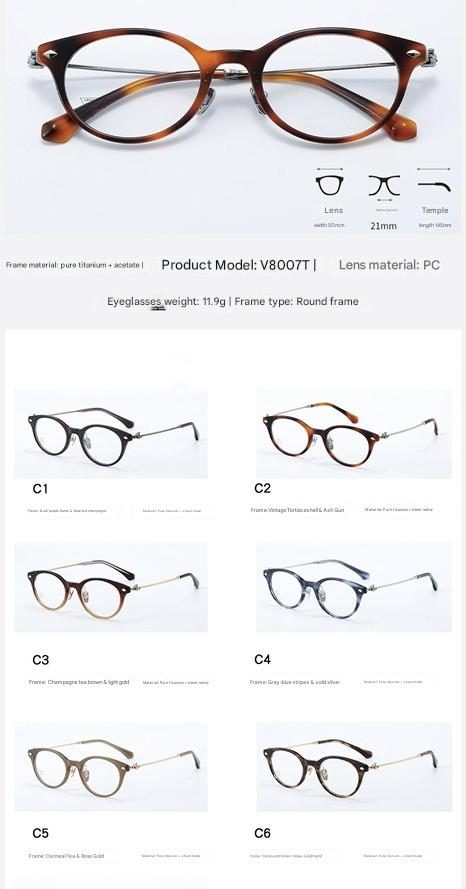Image resolution: width=466 pixels, height=889 pixels.
Task: Click the 21mm bridge width icon
Action: coord(384,185)
